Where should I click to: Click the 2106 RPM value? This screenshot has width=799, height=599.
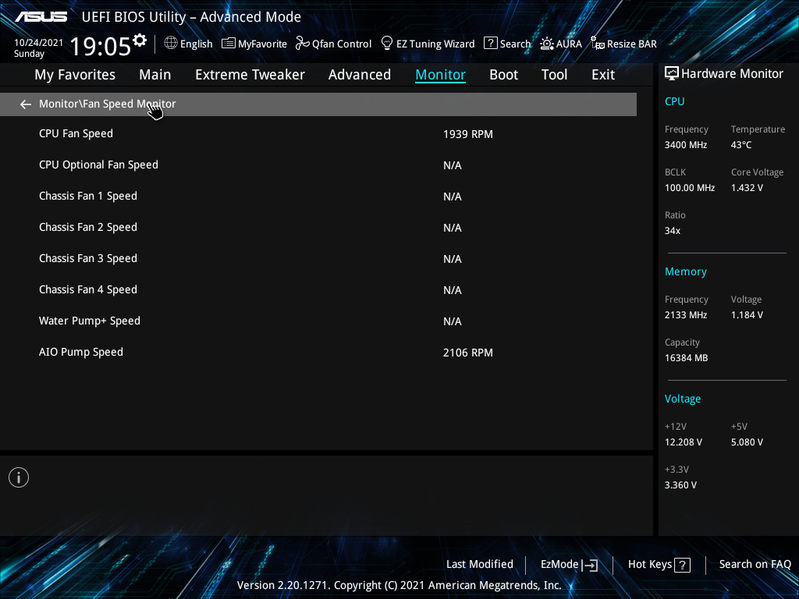468,352
